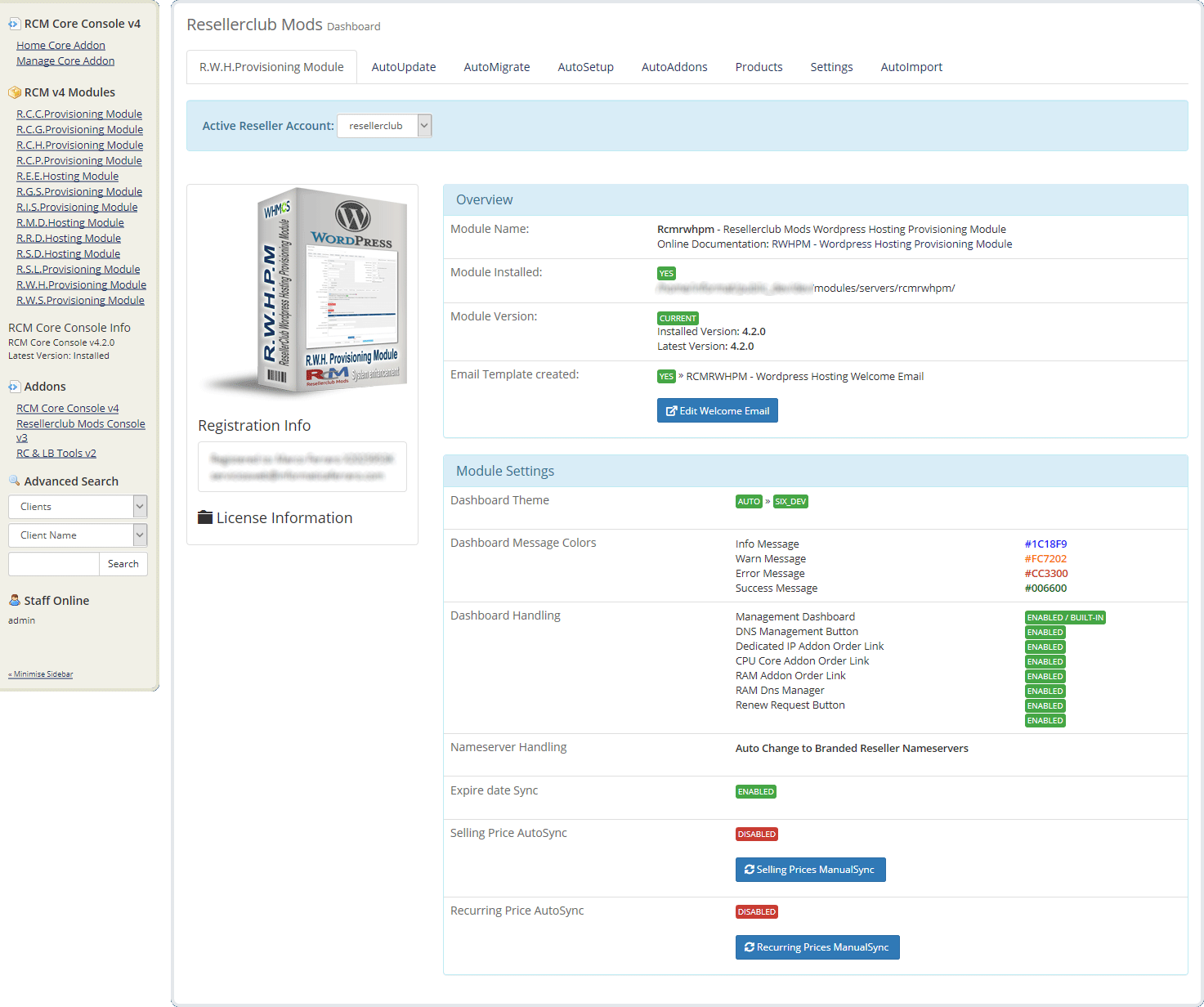Screen dimensions: 1204x1007
Task: Click the Edit Welcome Email button
Action: point(718,410)
